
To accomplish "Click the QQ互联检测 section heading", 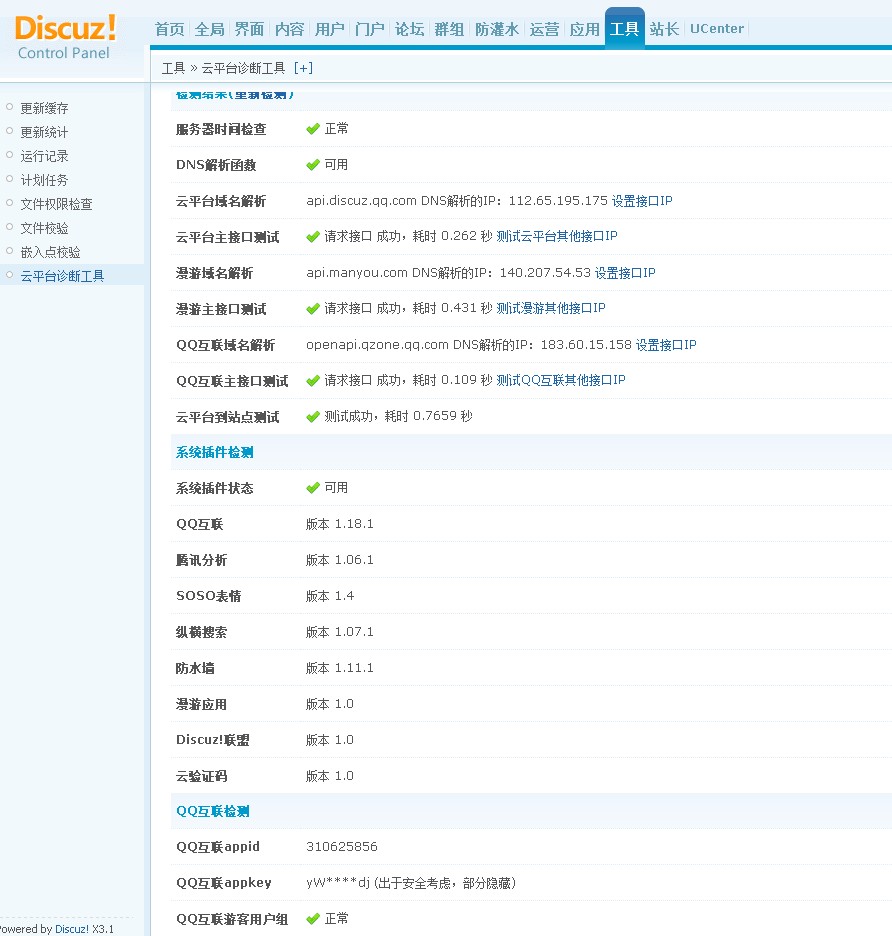I will pyautogui.click(x=213, y=811).
